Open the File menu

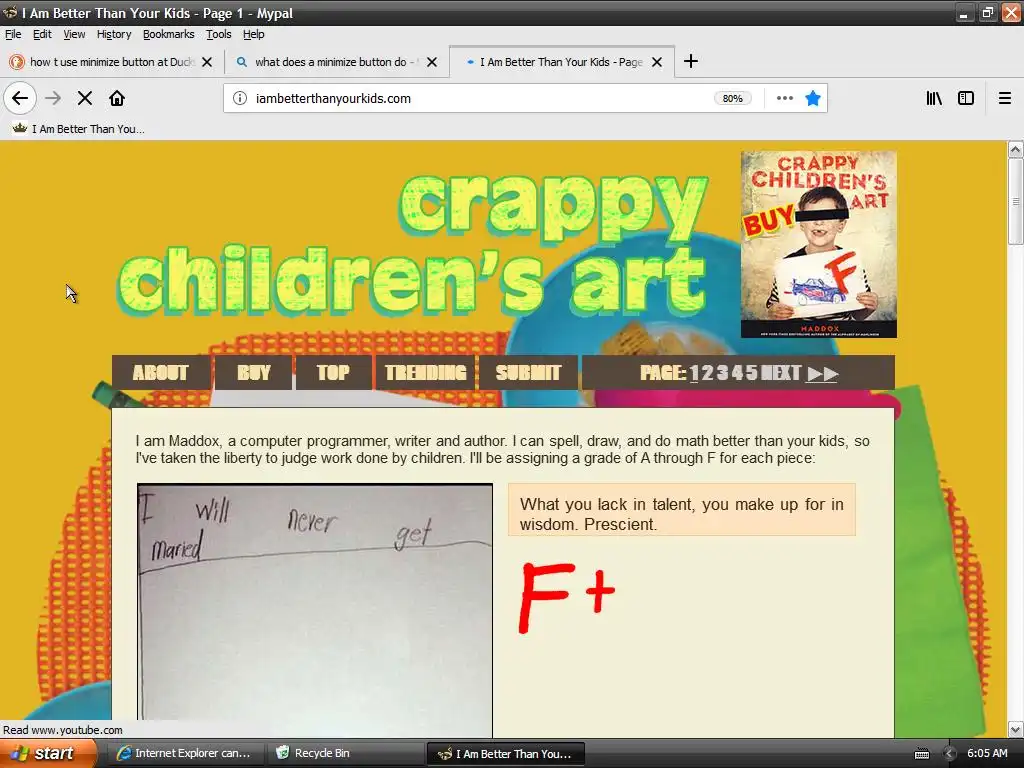coord(13,34)
